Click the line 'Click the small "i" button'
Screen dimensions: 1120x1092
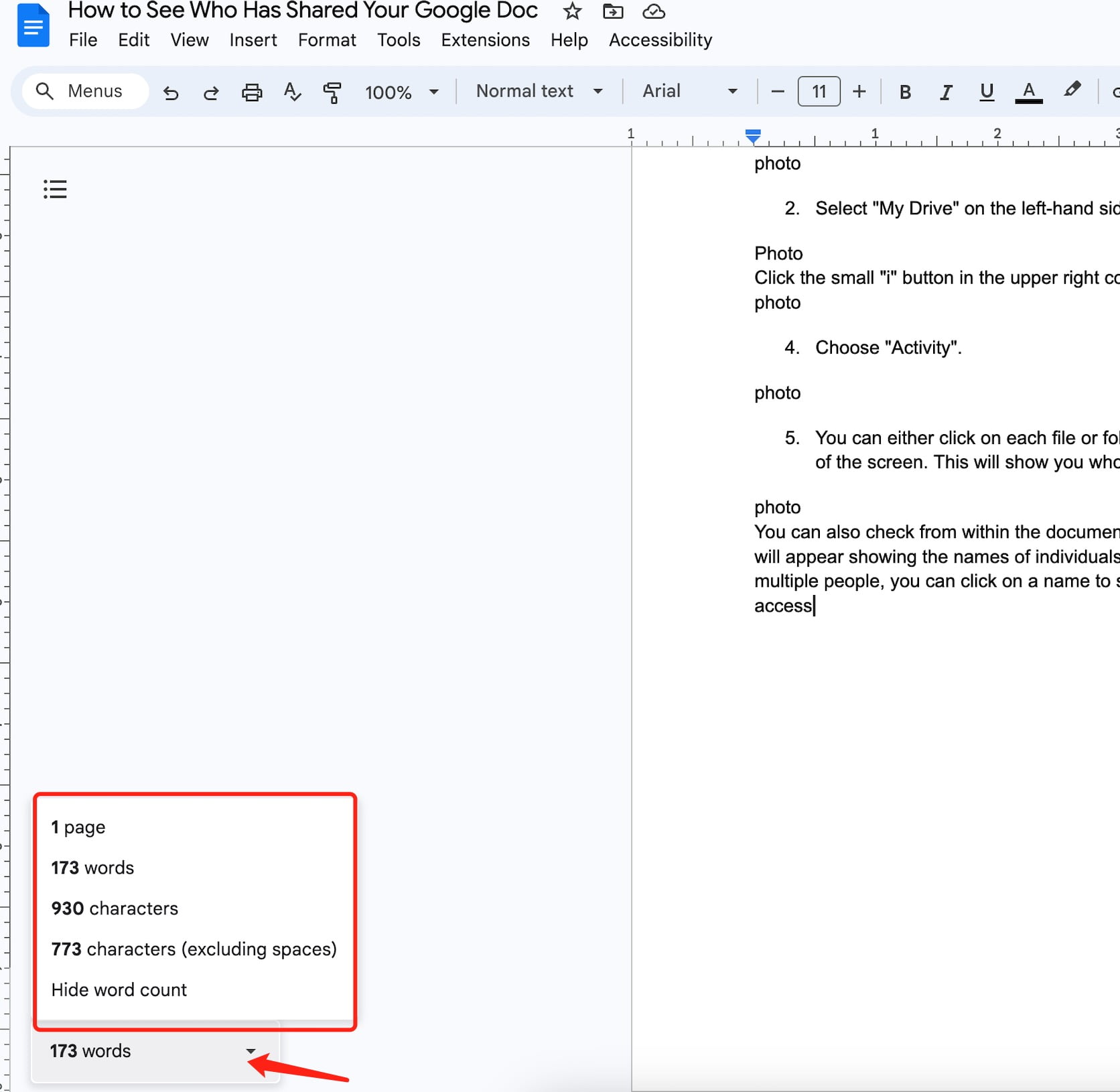click(937, 277)
